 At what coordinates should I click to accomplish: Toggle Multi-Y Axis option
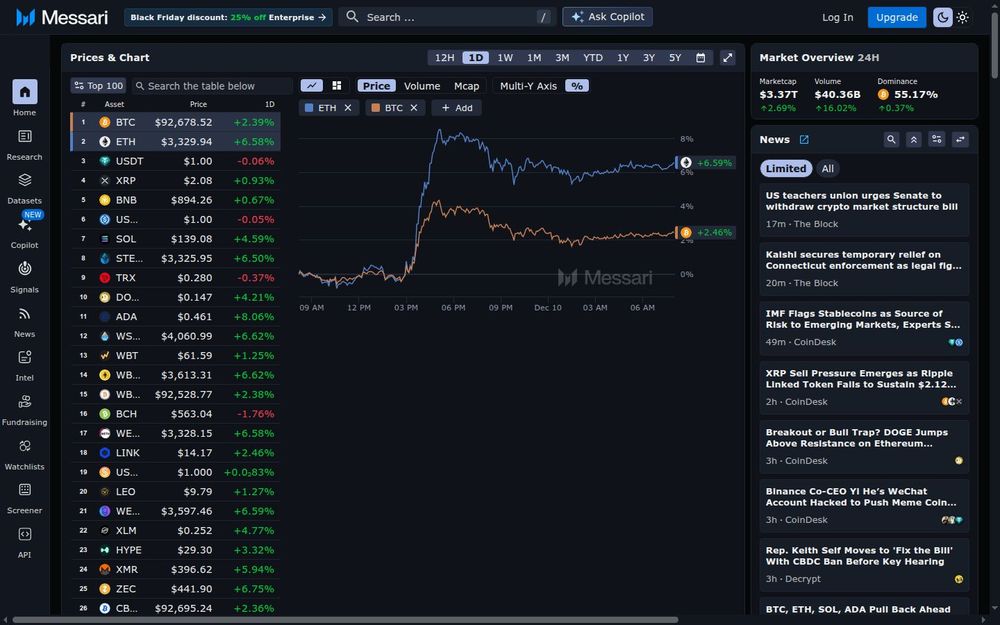click(x=528, y=85)
